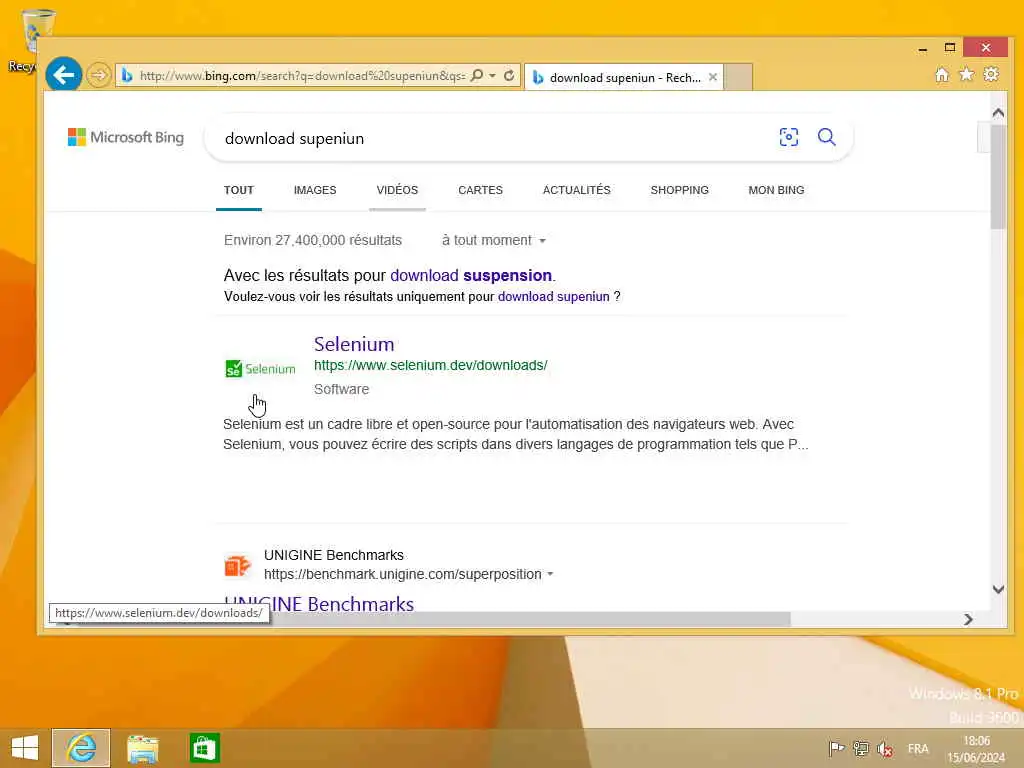Select the 'download supeniun' browser tab

tap(624, 77)
